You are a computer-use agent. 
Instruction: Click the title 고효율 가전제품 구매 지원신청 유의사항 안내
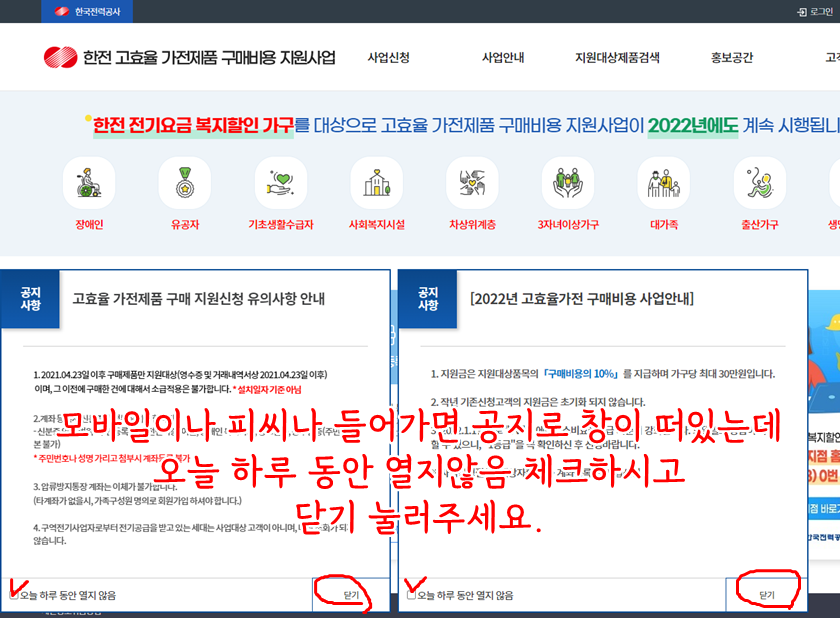tap(198, 299)
